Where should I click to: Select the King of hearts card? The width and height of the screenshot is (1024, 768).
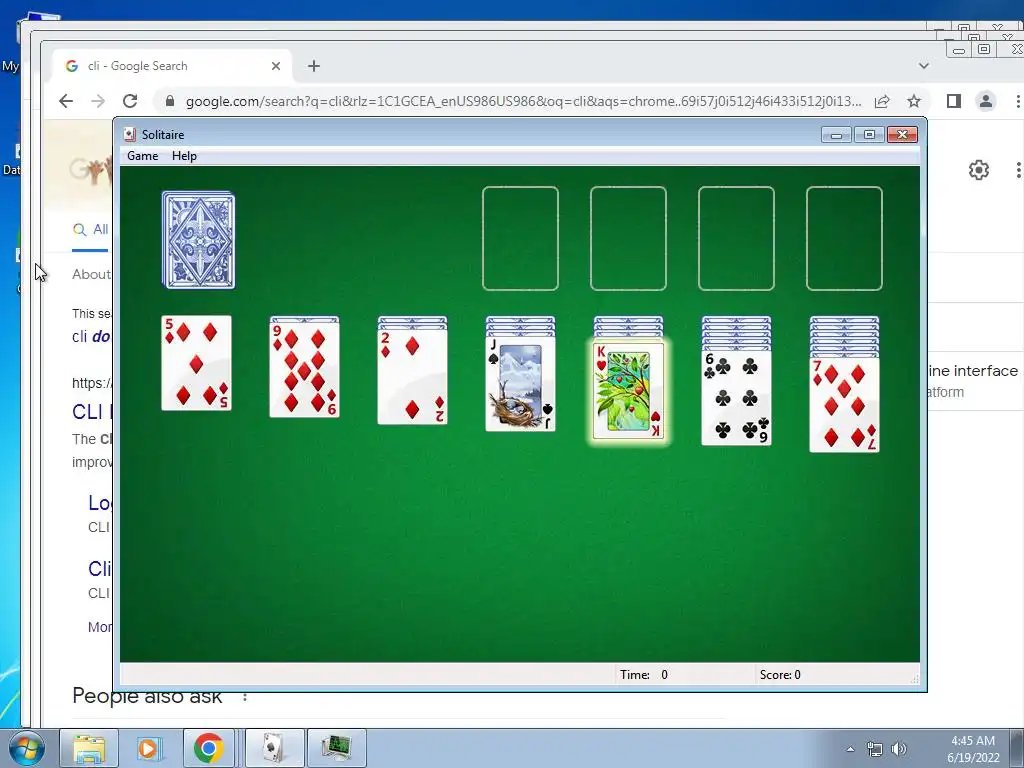point(628,391)
